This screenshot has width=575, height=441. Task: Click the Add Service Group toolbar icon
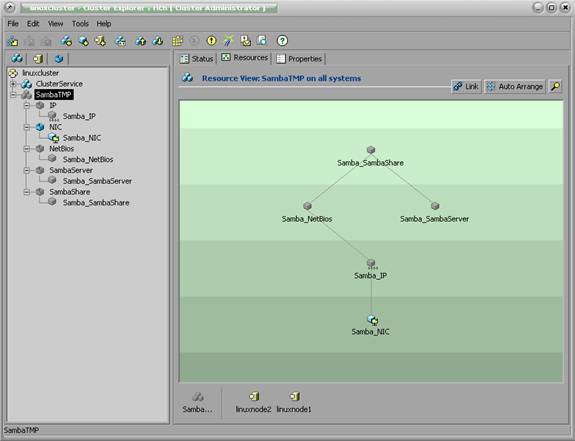tap(66, 41)
